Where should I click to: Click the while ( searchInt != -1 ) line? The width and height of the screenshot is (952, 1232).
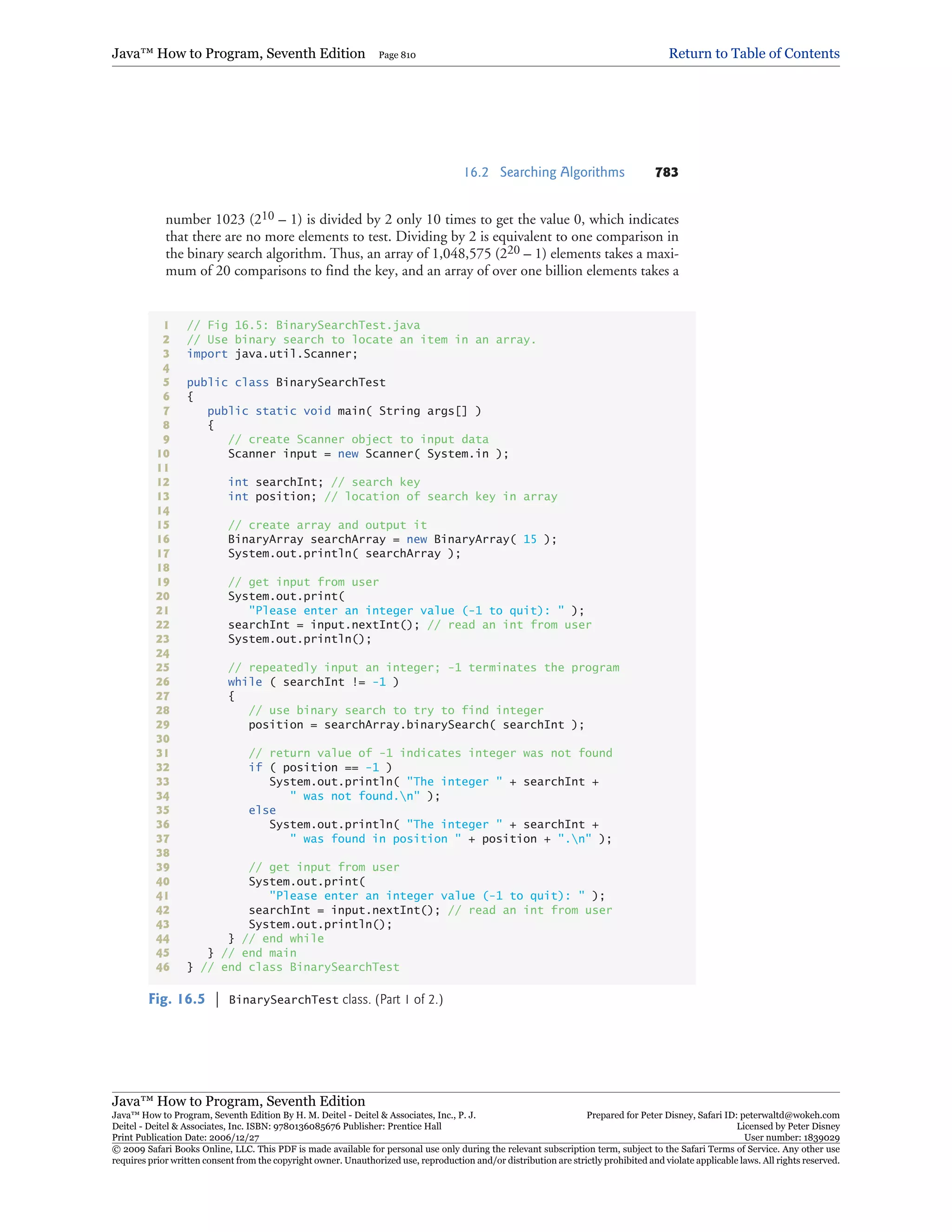click(x=313, y=682)
